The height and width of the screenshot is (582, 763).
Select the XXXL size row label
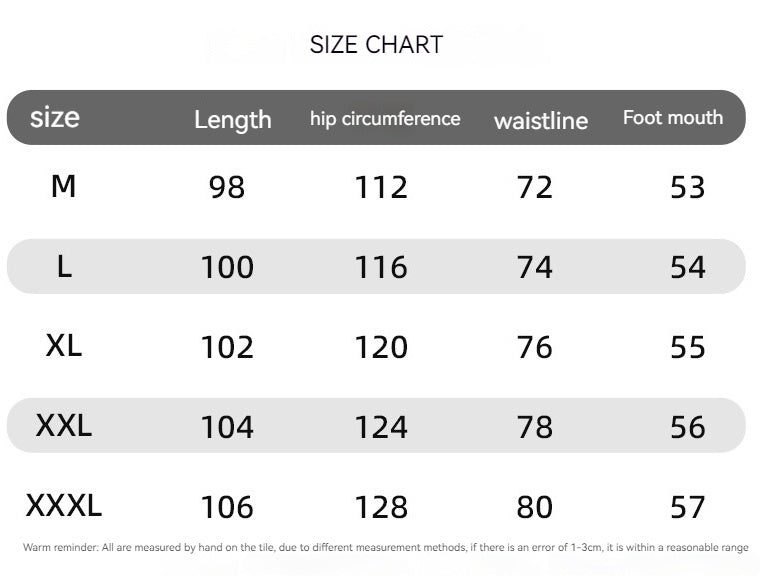tap(63, 506)
